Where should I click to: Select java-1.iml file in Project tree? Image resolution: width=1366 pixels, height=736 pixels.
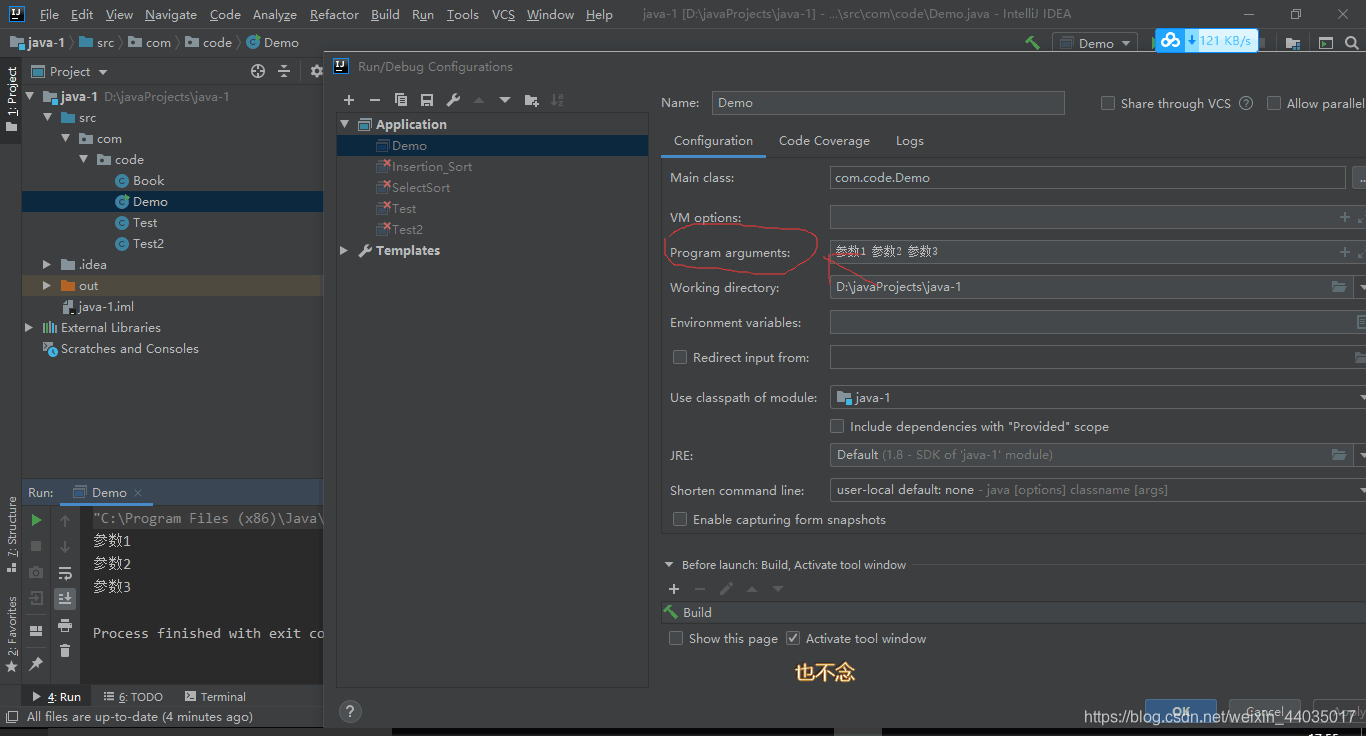pos(106,307)
